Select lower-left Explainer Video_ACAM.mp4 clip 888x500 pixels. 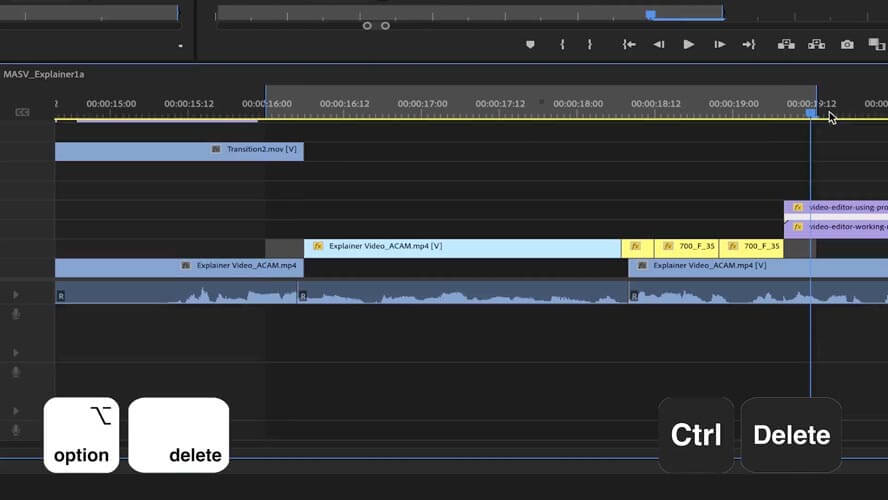[179, 268]
